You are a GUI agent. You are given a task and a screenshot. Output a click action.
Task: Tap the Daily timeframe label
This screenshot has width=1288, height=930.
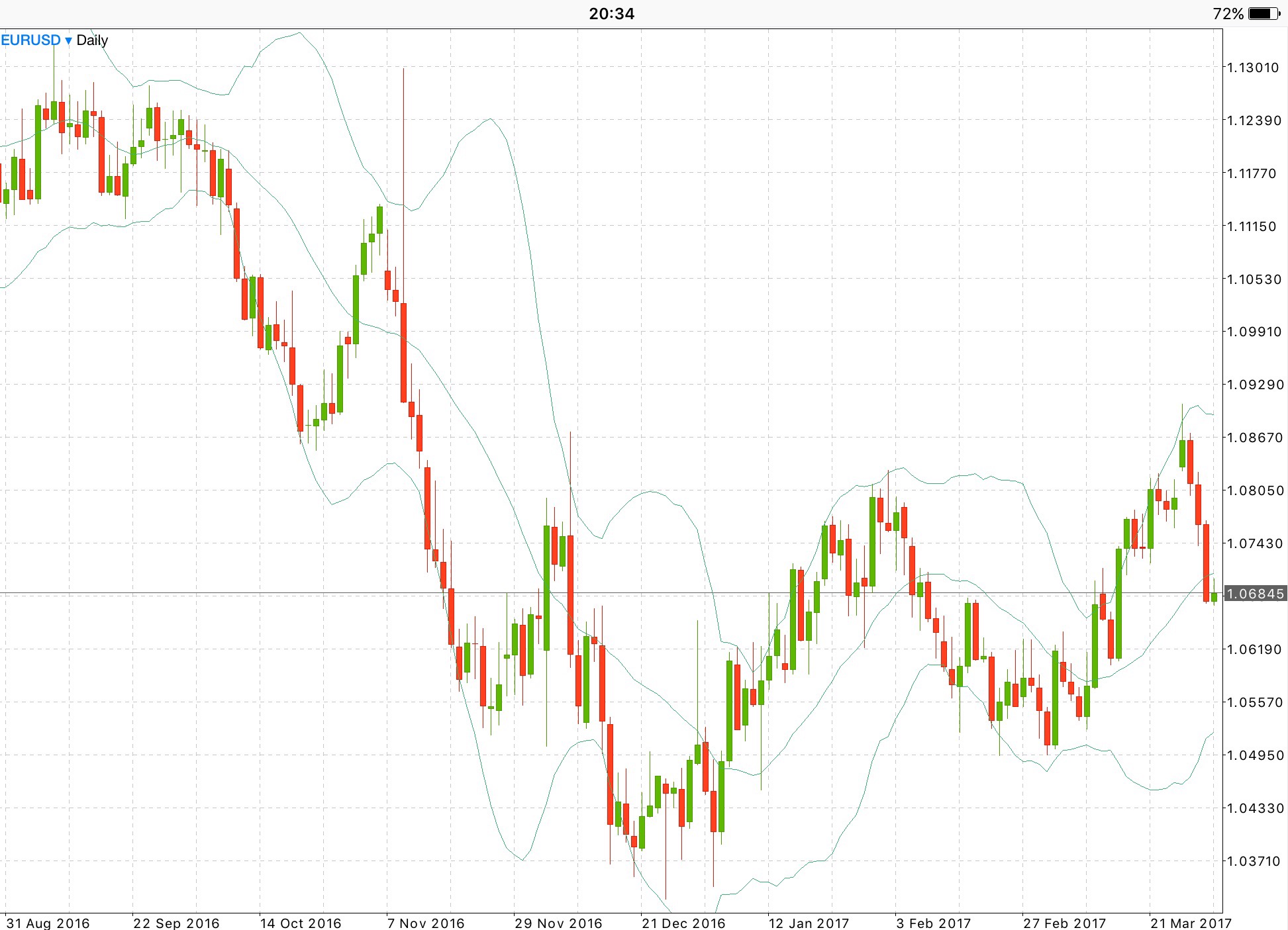click(92, 40)
